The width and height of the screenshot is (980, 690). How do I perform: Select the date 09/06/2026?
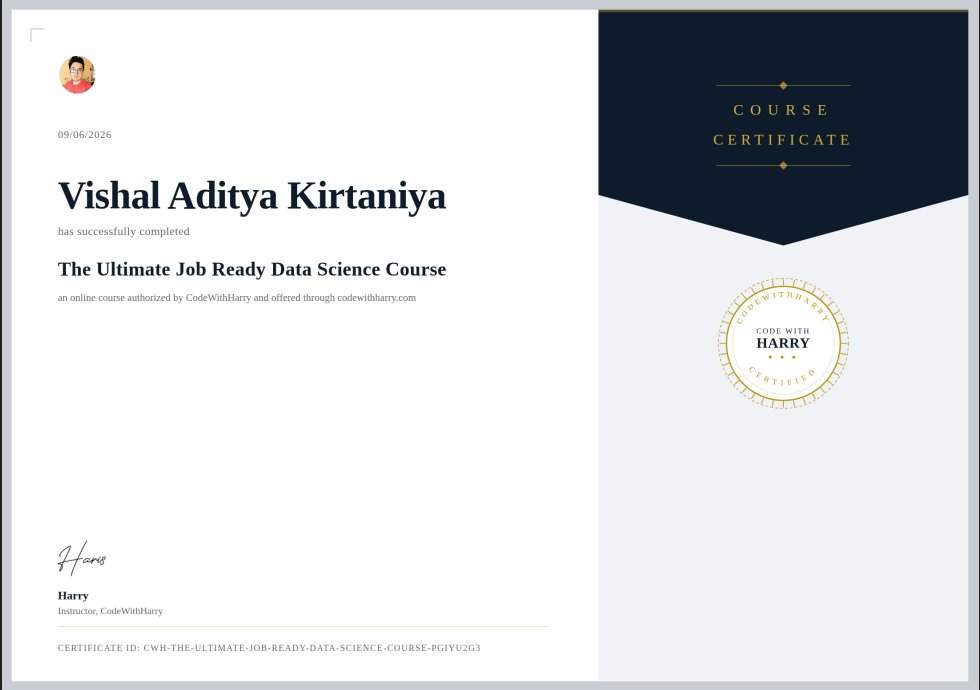(85, 134)
